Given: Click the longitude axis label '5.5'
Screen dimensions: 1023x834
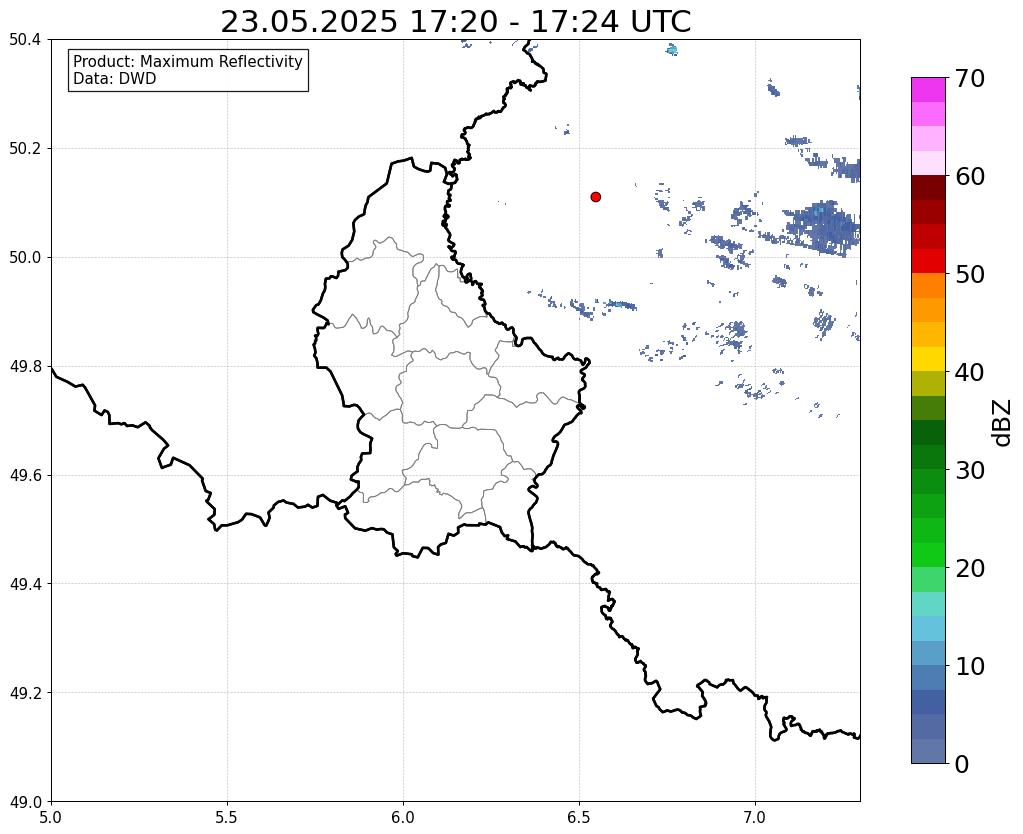Looking at the screenshot, I should [x=227, y=818].
